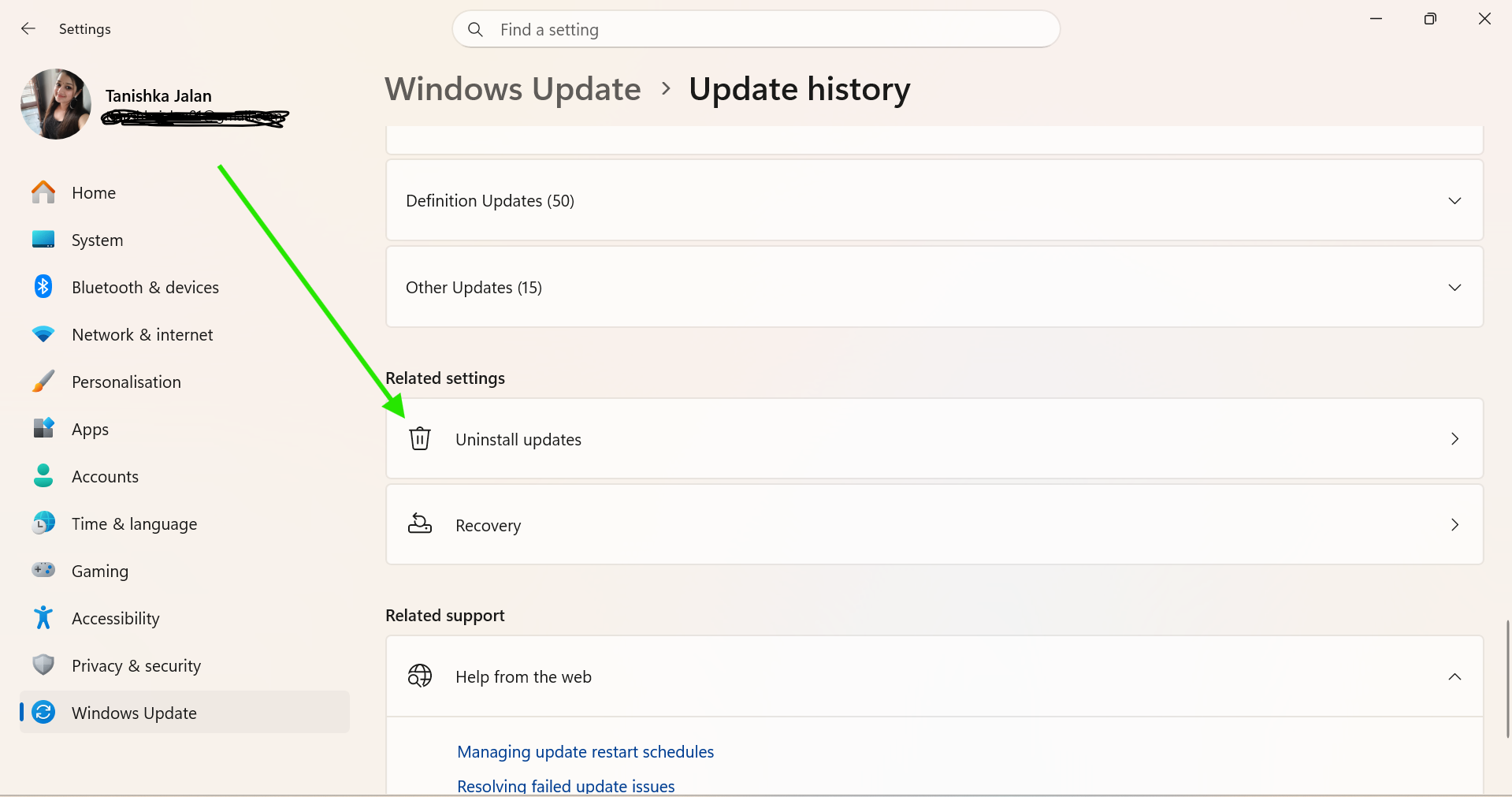1512x797 pixels.
Task: Click the Apps icon in sidebar
Action: [x=43, y=428]
